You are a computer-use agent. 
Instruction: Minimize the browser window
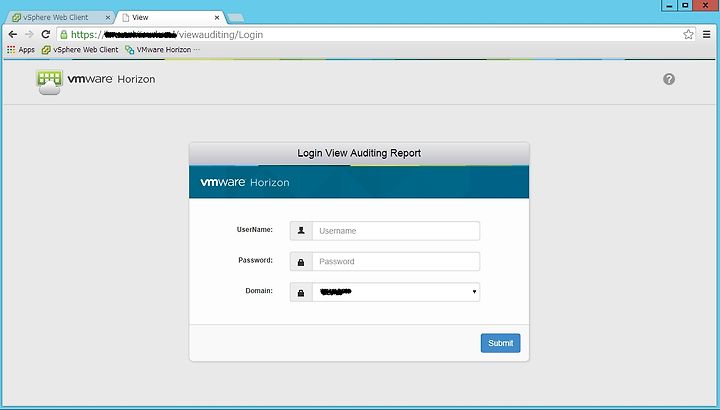pos(669,6)
